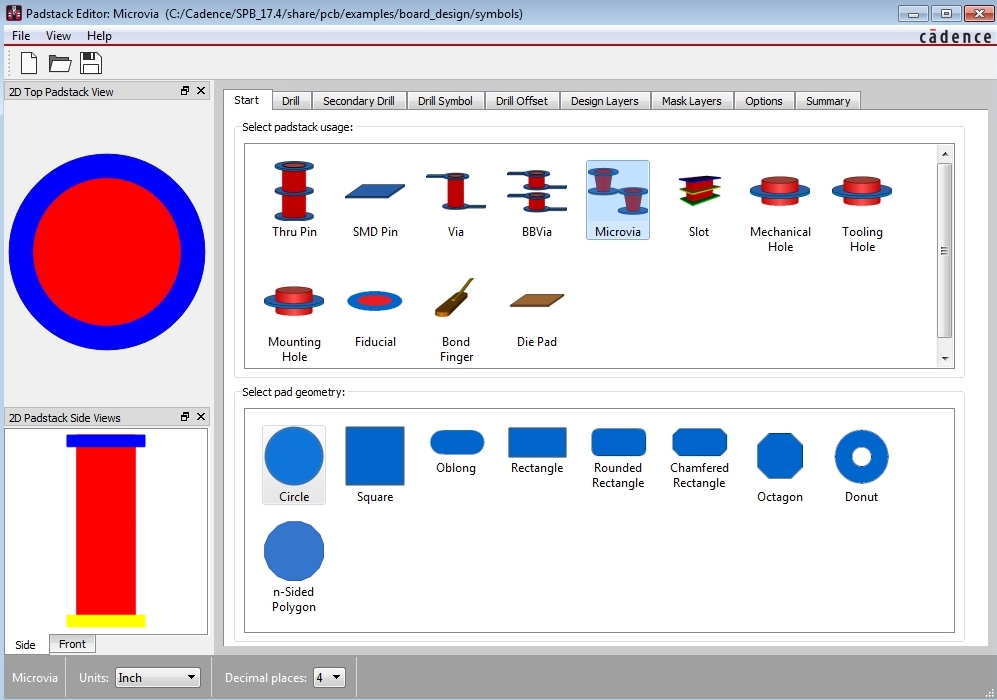This screenshot has height=700, width=997.
Task: Switch to the Mask Layers tab
Action: [691, 101]
